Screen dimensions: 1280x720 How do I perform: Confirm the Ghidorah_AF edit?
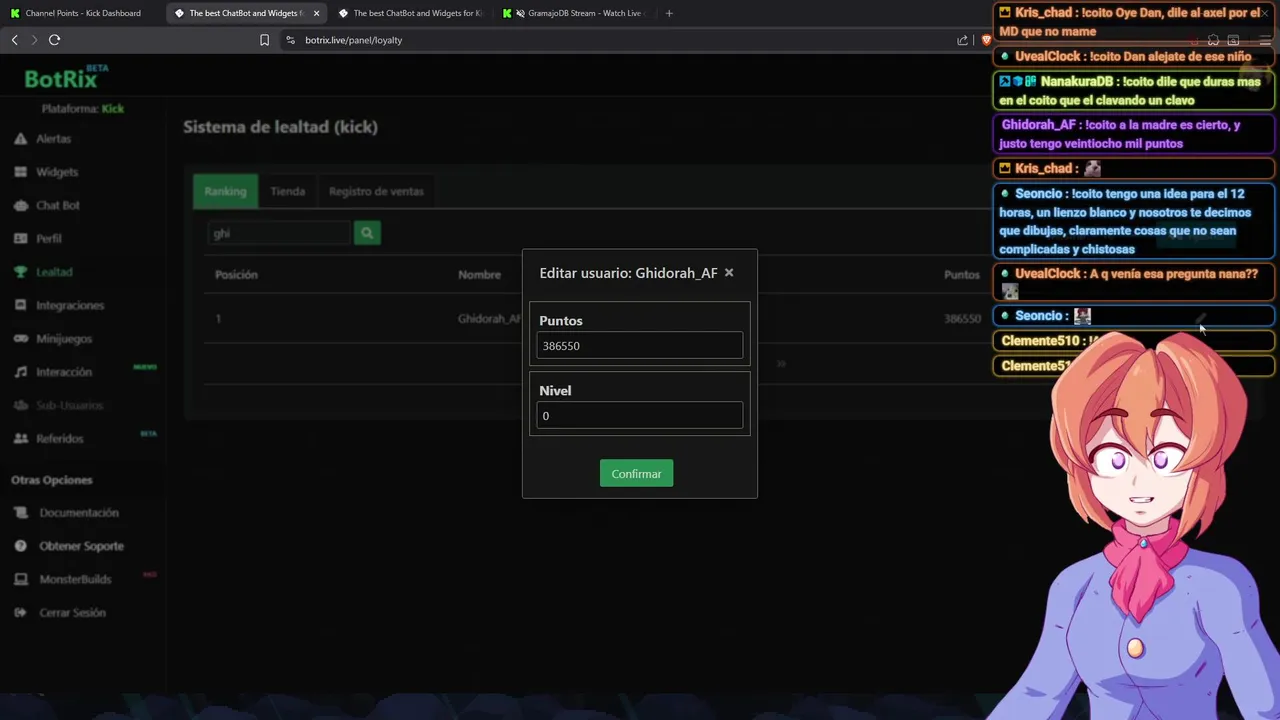click(636, 473)
